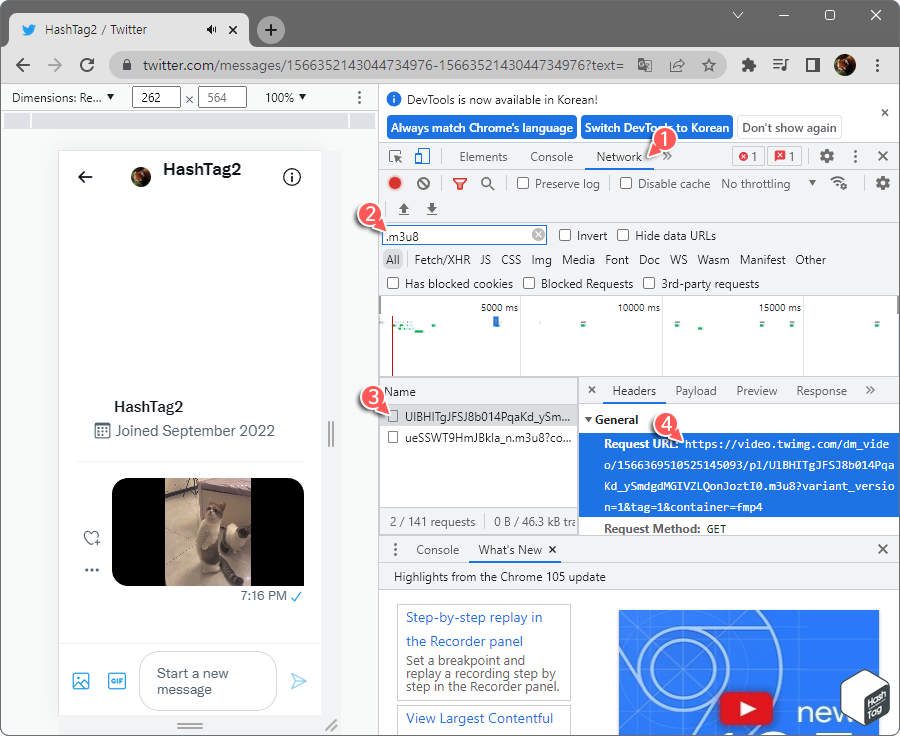The width and height of the screenshot is (900, 736).
Task: Open Network panel settings gear
Action: tap(882, 183)
